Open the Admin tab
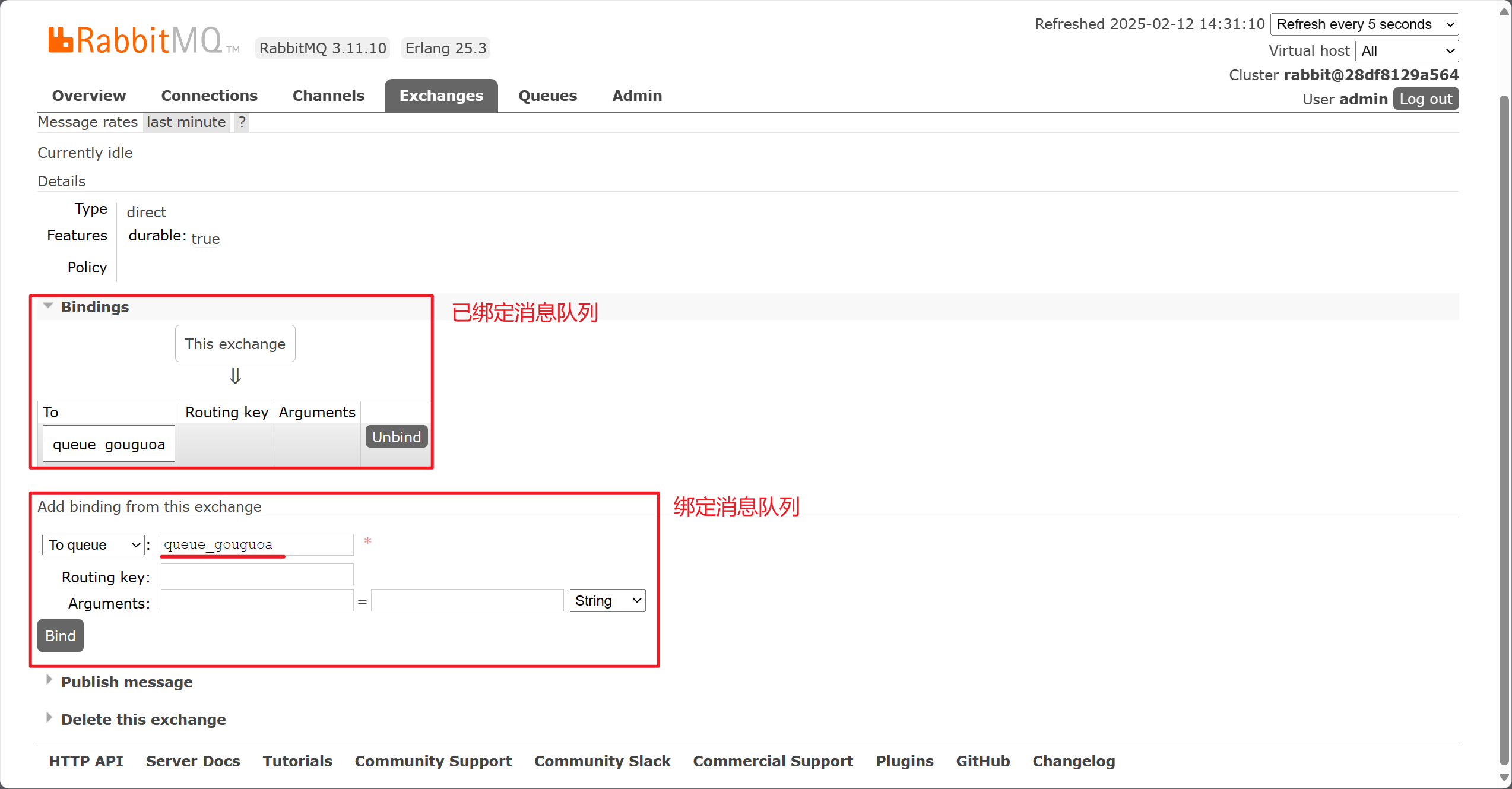The width and height of the screenshot is (1512, 789). (636, 96)
